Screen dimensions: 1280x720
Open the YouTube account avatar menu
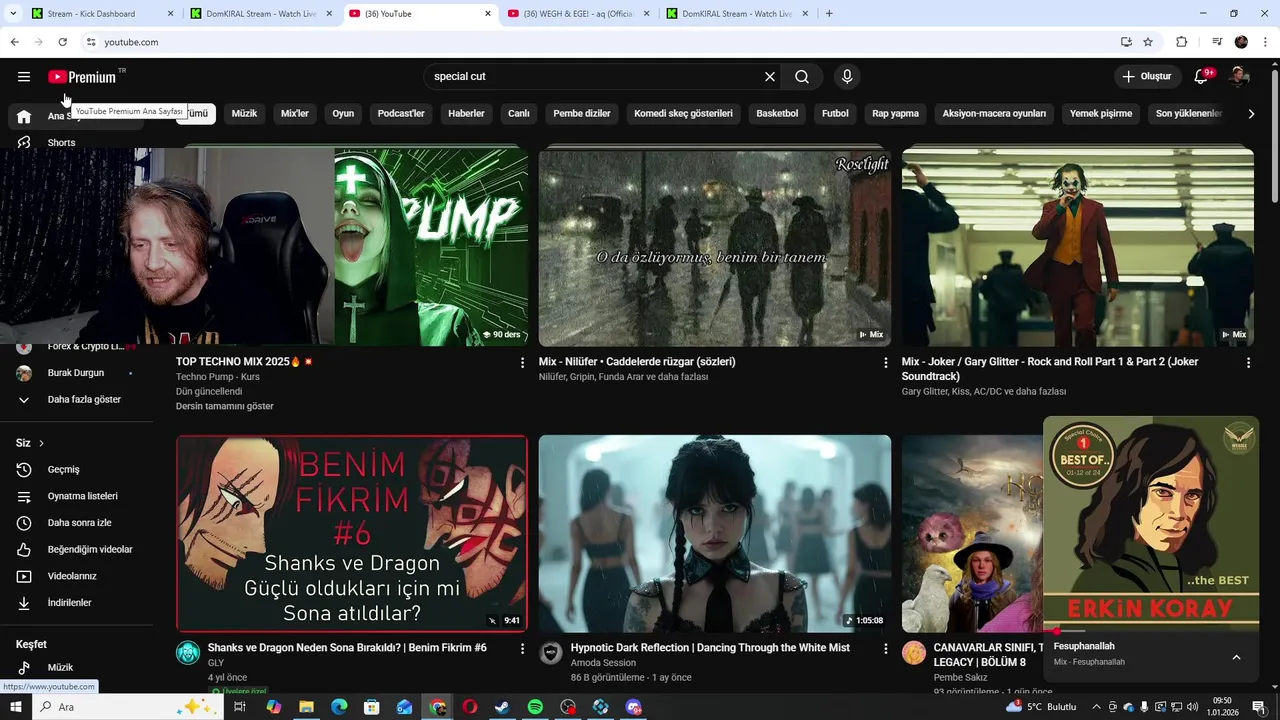click(1239, 77)
